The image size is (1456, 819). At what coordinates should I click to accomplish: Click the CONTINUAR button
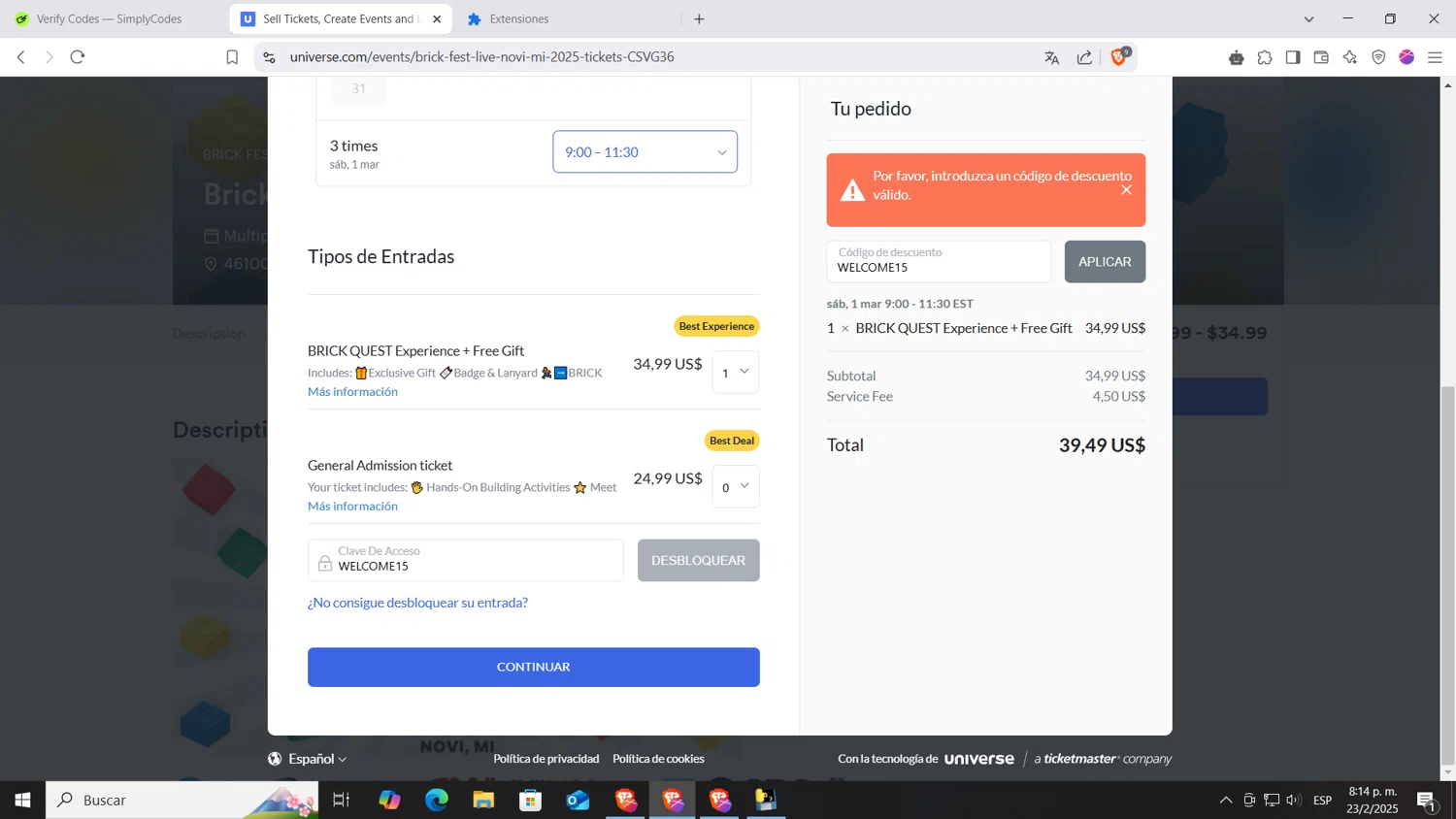533,668
